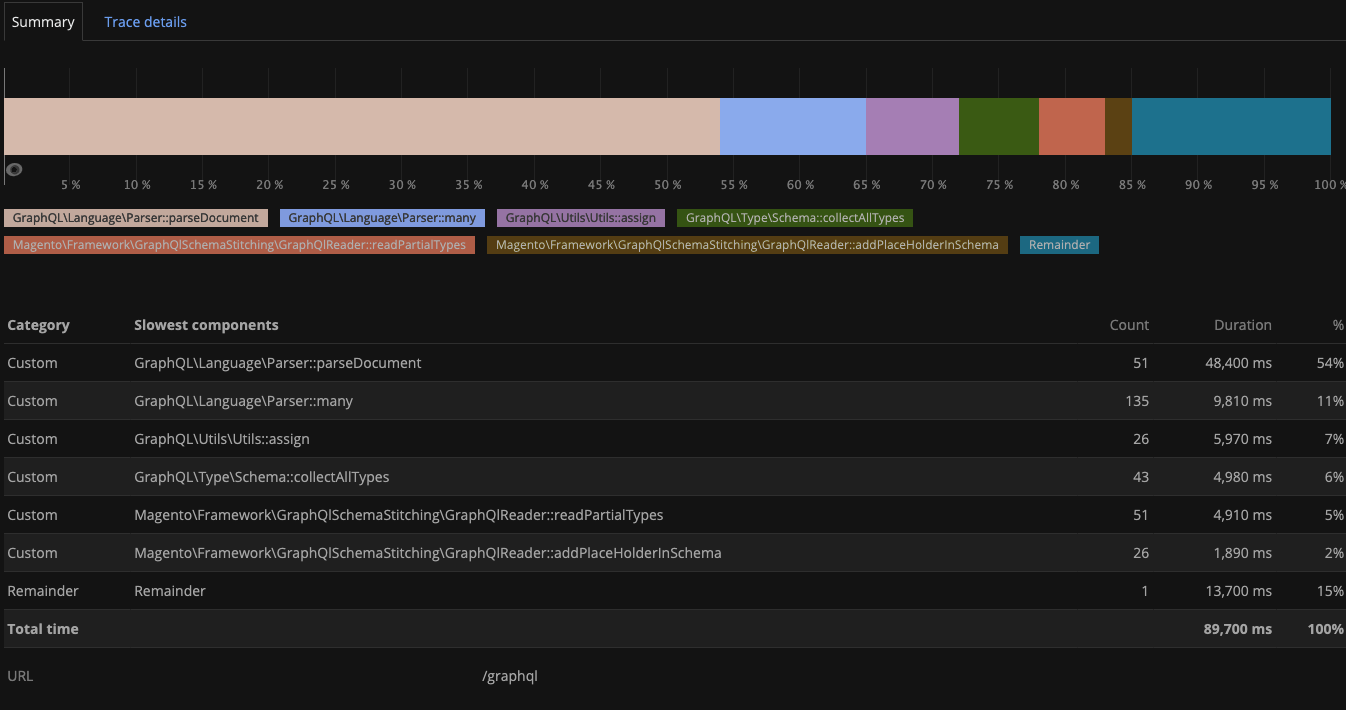Click the Slowest components column header
Screen dimensions: 1346x710
point(206,325)
